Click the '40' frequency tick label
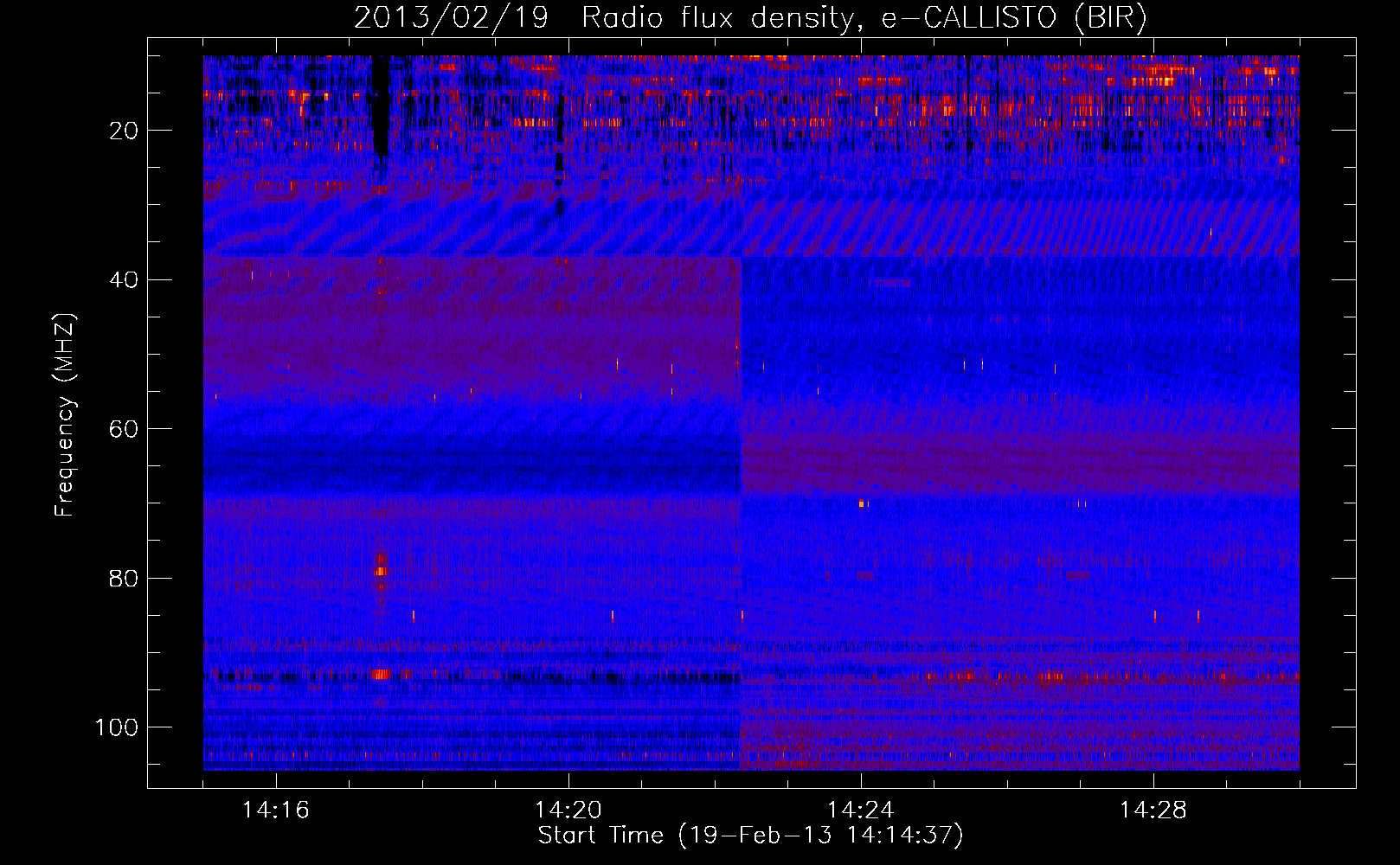Screen dimensions: 1400x865 [x=125, y=279]
